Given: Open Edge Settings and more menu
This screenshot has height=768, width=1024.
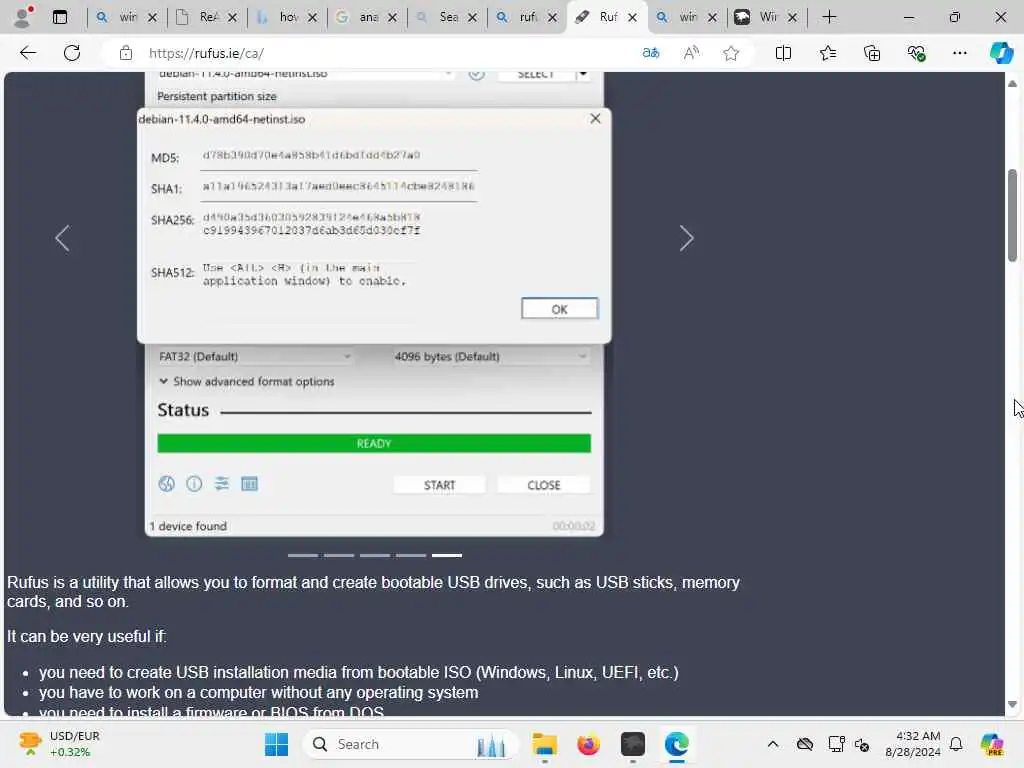Looking at the screenshot, I should [x=959, y=53].
